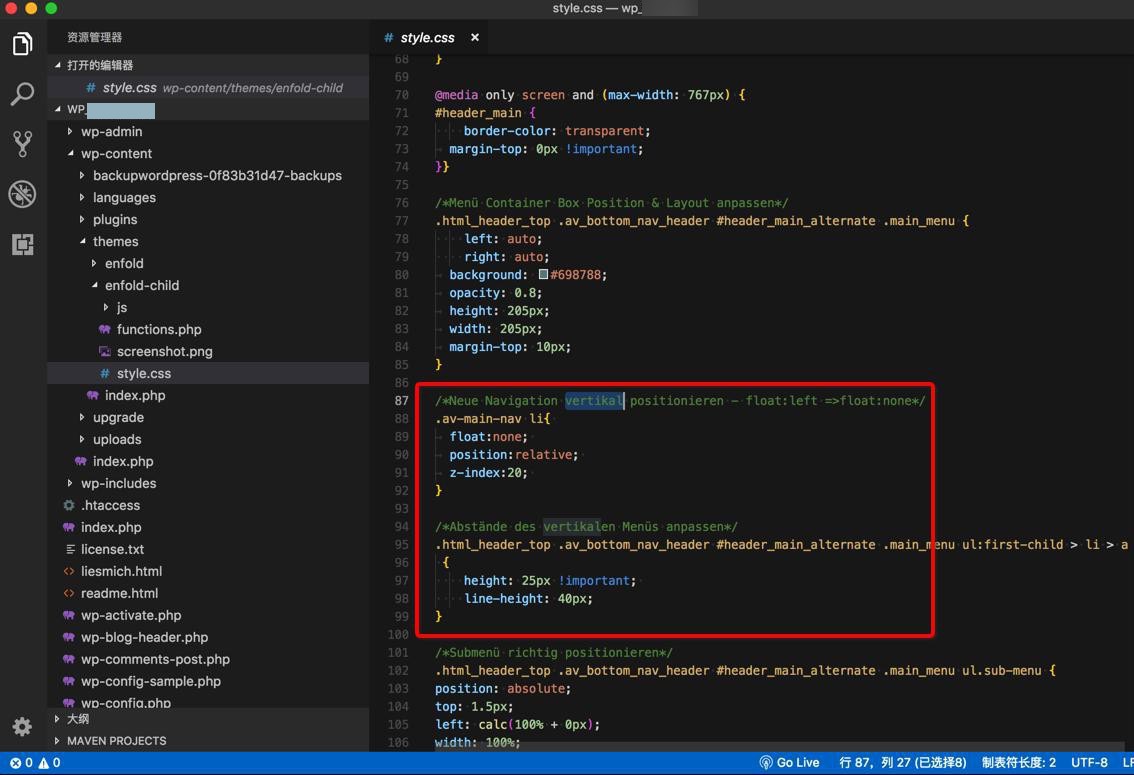Screen dimensions: 1134x775
Task: Close the style.css editor tab
Action: (475, 38)
